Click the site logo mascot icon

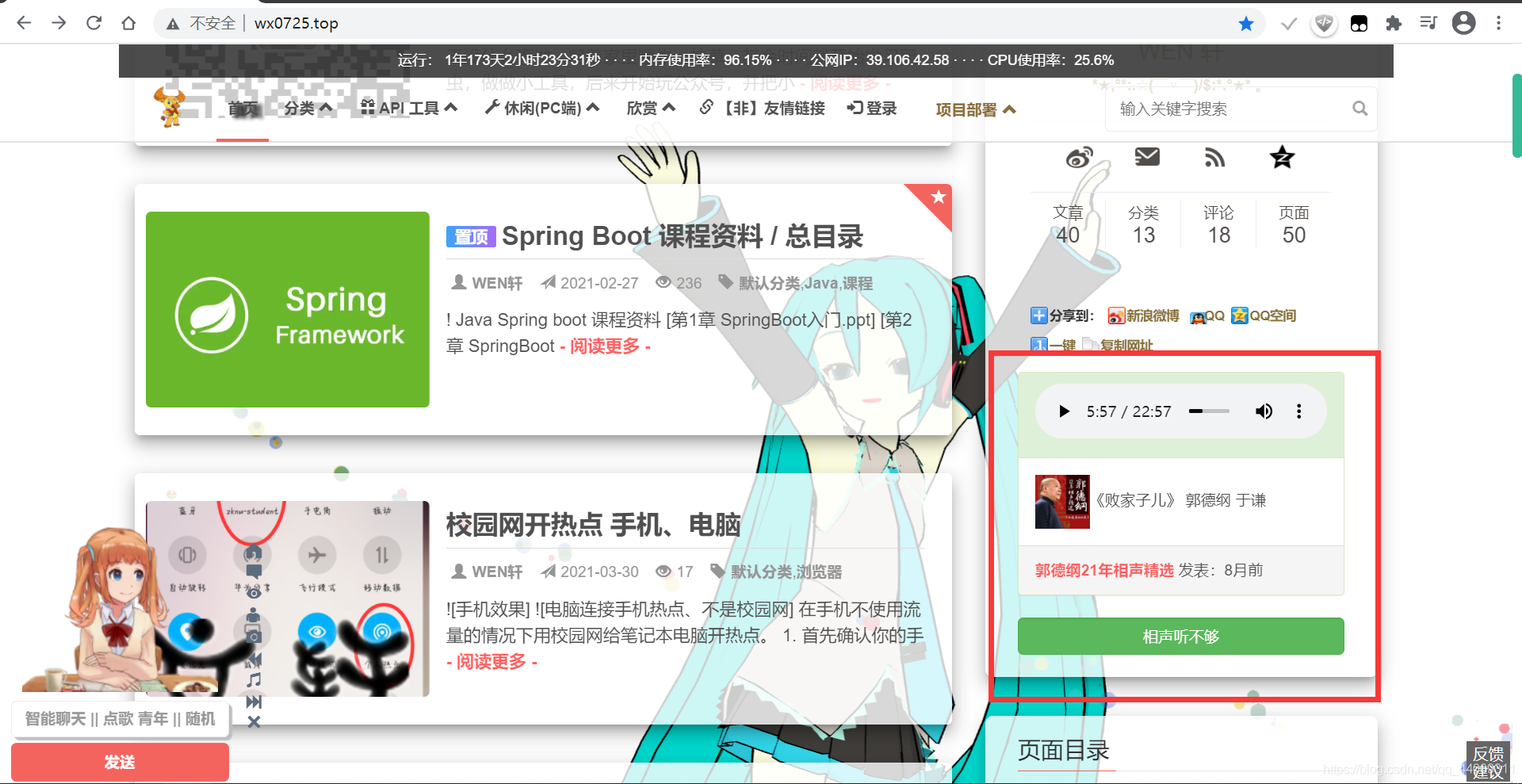point(170,107)
